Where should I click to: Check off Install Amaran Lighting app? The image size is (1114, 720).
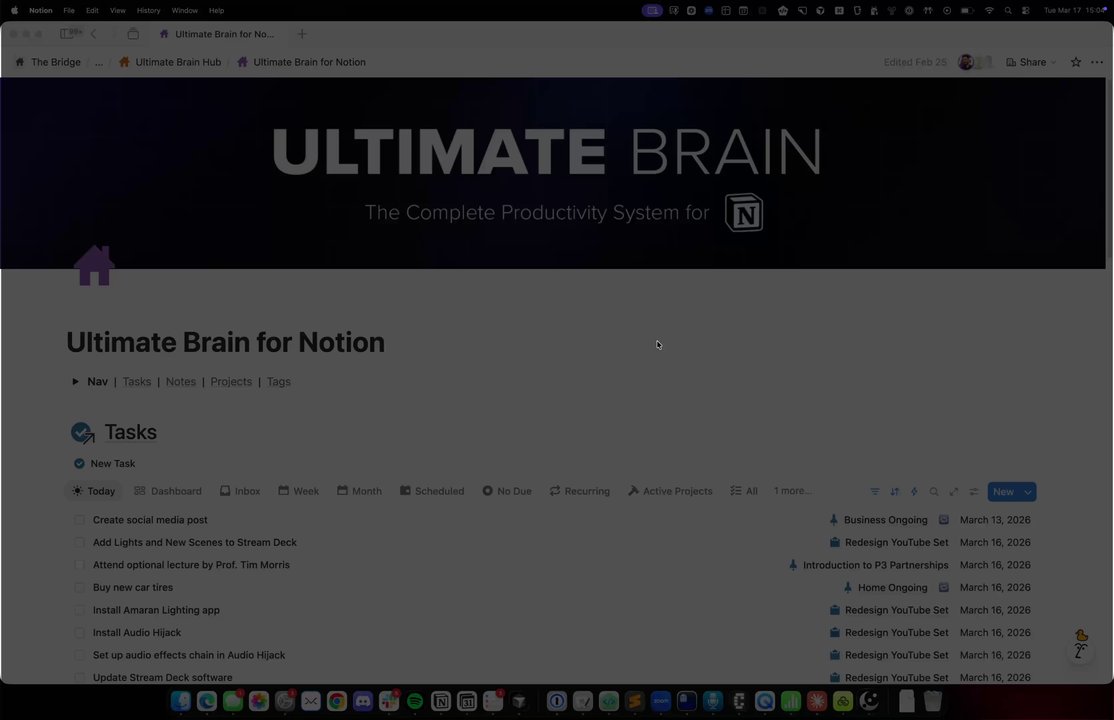coord(80,610)
